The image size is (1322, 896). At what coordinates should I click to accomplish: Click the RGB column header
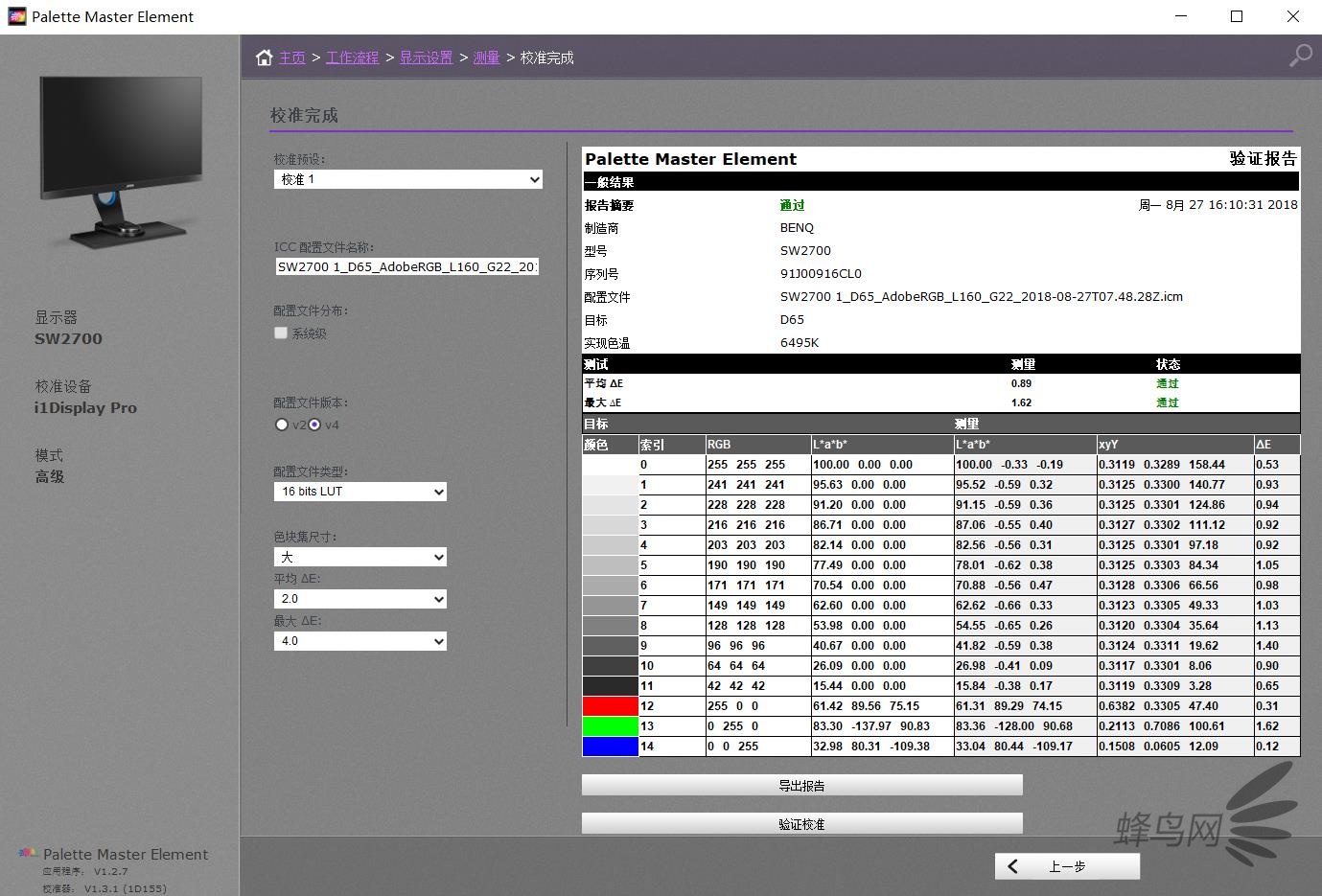tap(757, 445)
